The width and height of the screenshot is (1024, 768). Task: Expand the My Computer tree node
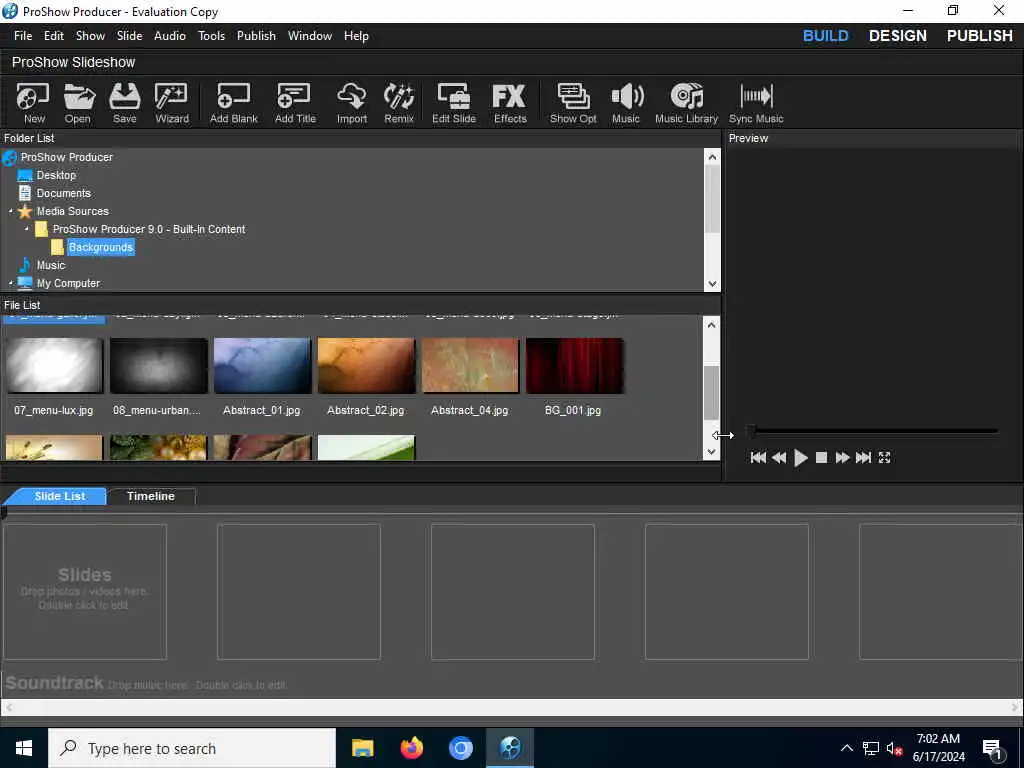[x=10, y=283]
